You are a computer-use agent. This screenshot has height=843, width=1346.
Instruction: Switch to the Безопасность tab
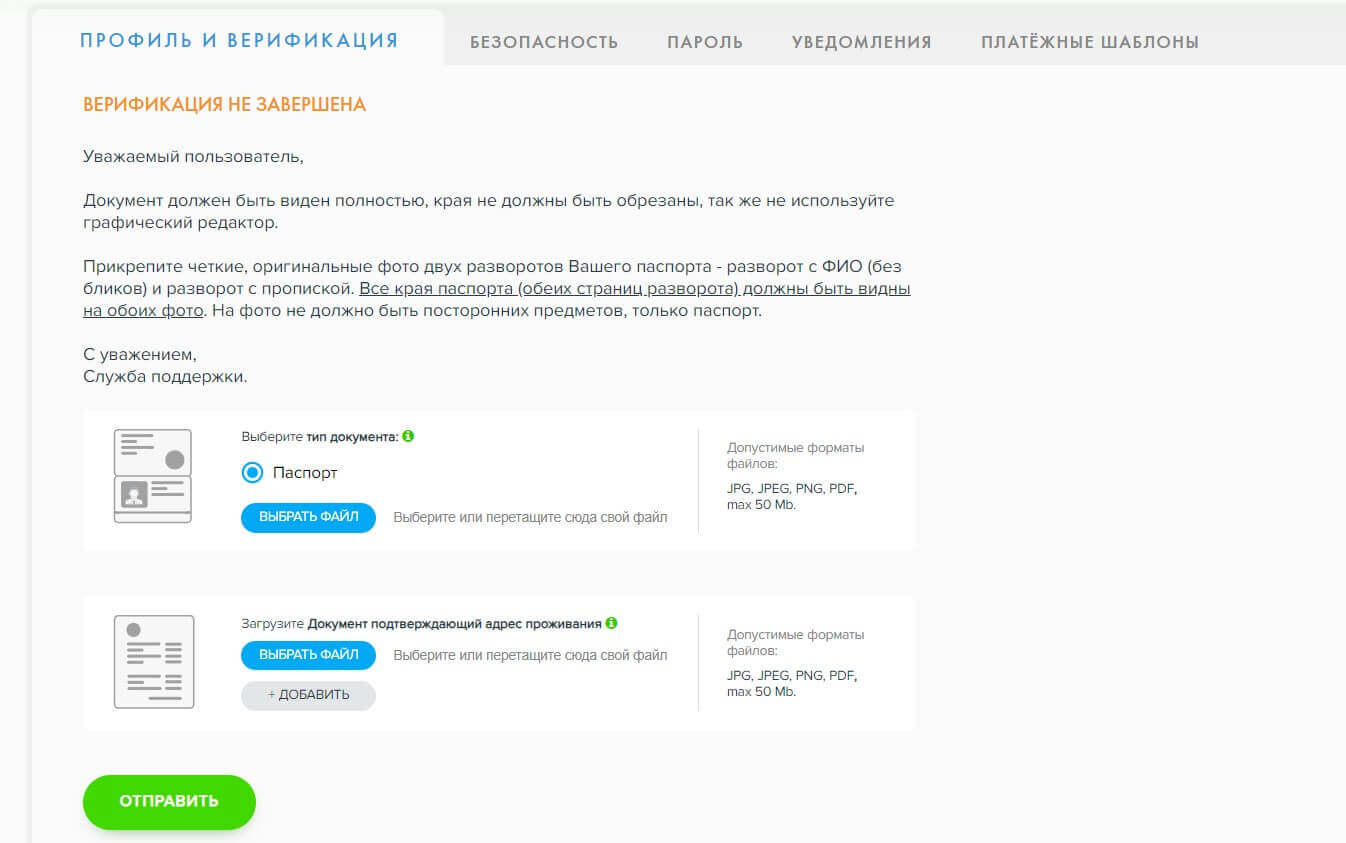[544, 42]
